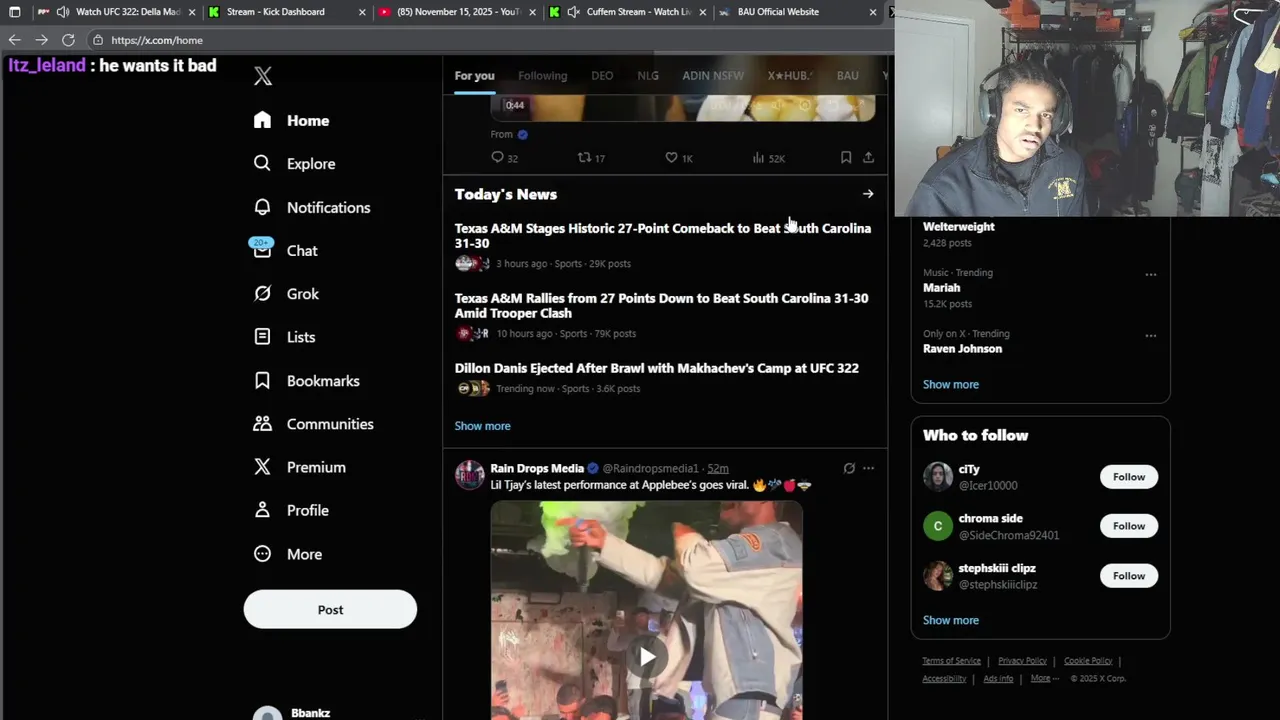Viewport: 1280px width, 720px height.
Task: Open Chat envelope icon
Action: (x=262, y=250)
